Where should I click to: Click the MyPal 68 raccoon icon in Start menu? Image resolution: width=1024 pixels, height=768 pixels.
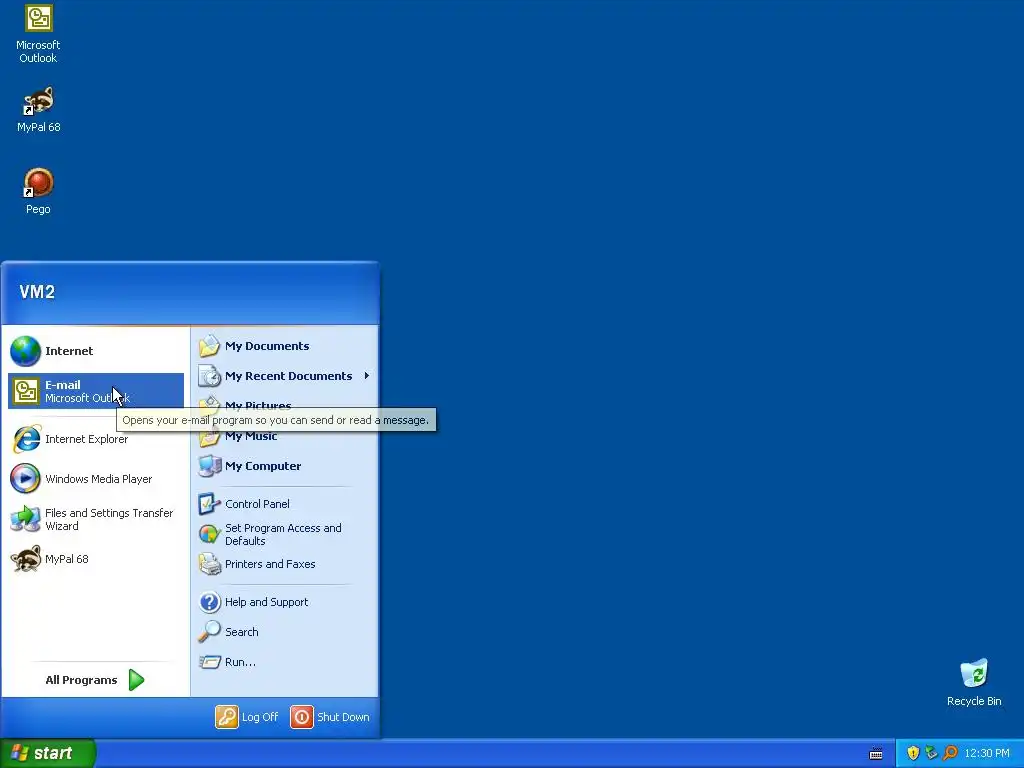coord(25,559)
